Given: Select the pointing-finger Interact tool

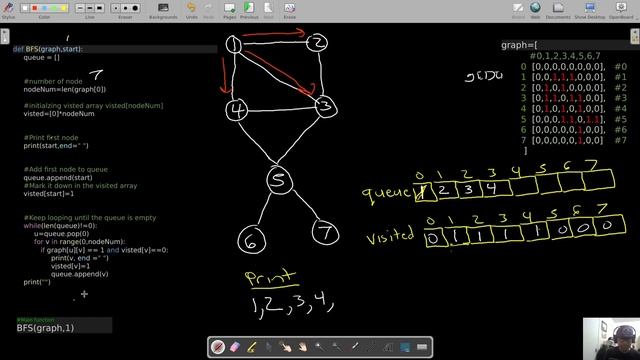Looking at the screenshot, I should click(285, 347).
